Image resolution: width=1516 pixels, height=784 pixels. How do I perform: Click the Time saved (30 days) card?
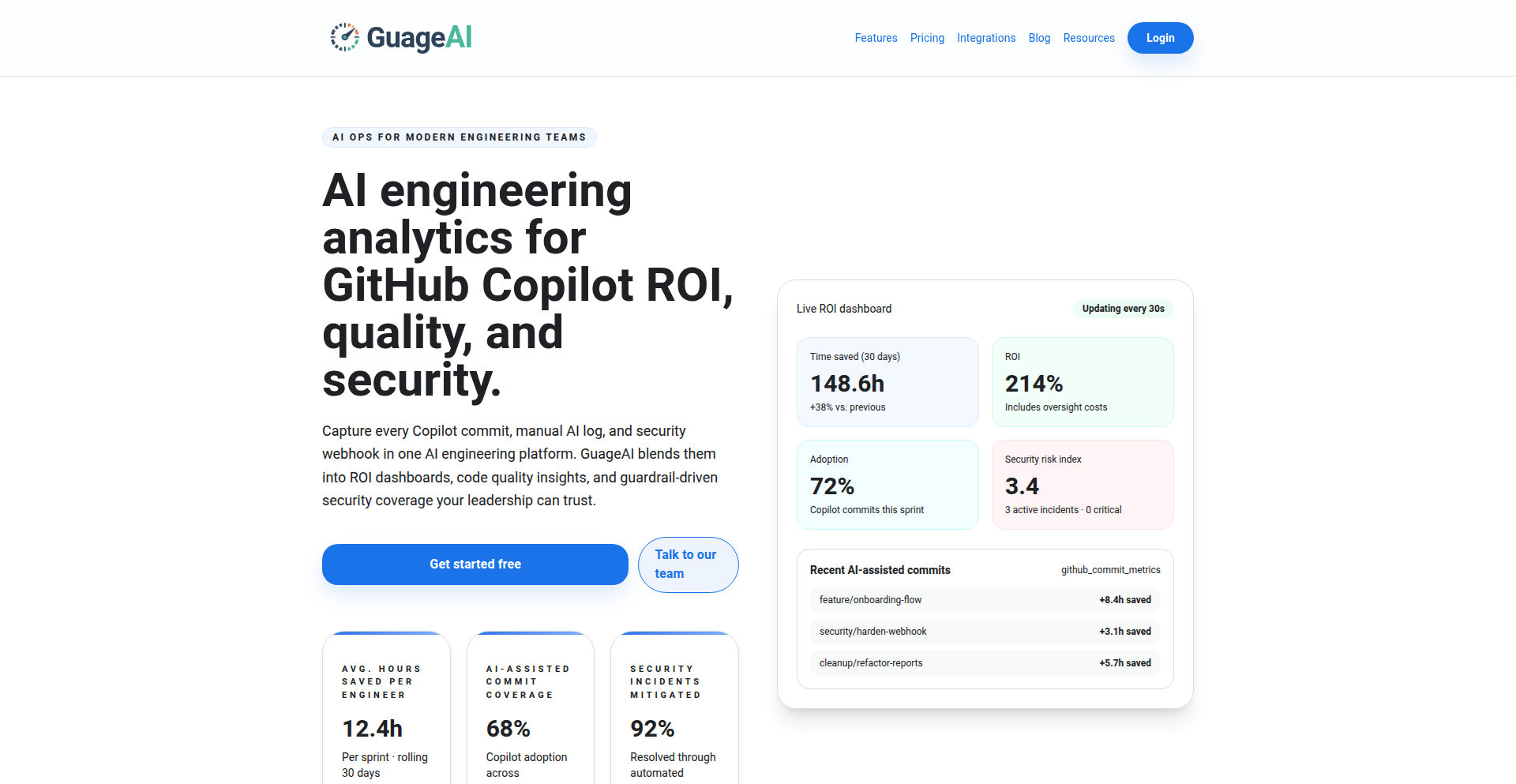(x=887, y=382)
